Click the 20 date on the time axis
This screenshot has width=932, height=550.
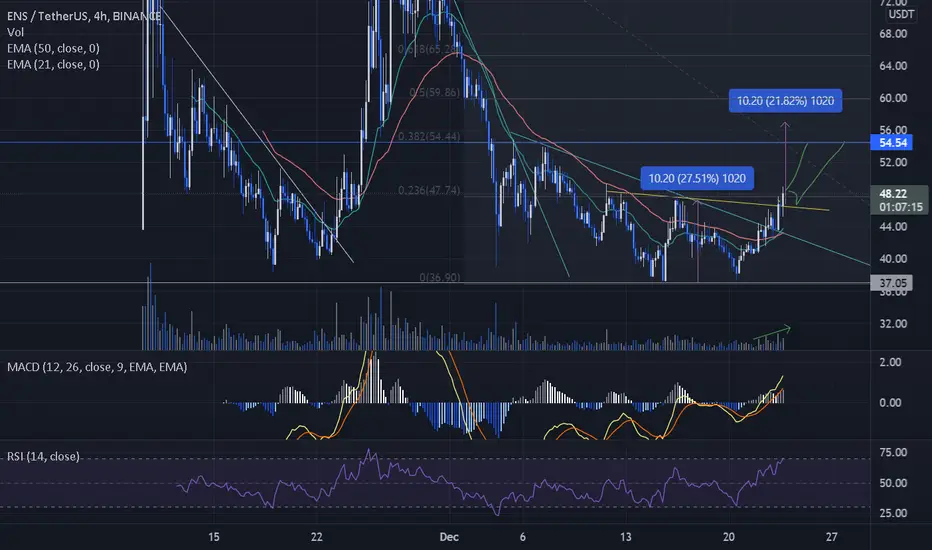[x=729, y=537]
